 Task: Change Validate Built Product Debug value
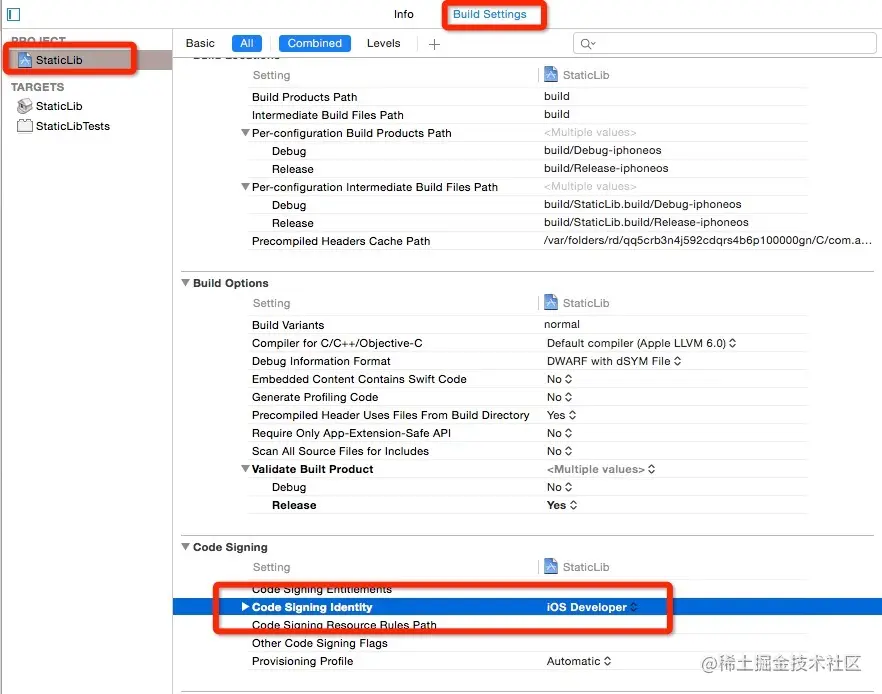click(x=559, y=487)
